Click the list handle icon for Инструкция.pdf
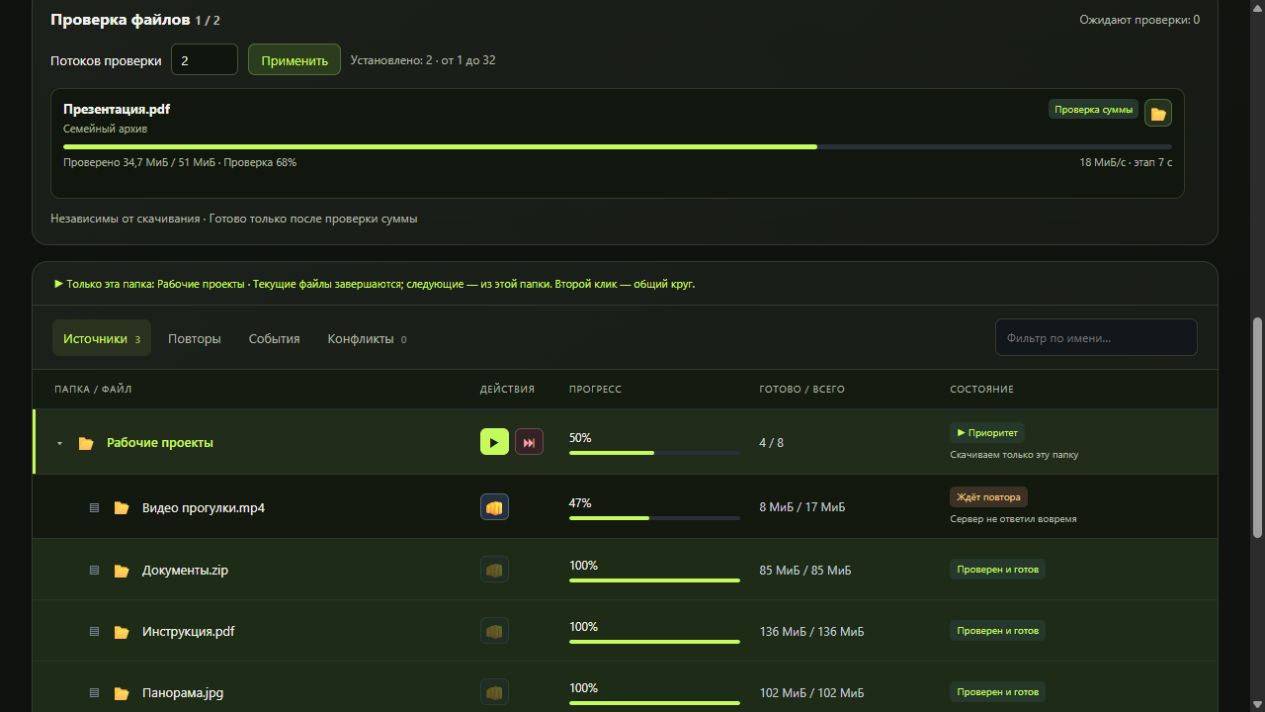This screenshot has height=712, width=1265. 95,632
